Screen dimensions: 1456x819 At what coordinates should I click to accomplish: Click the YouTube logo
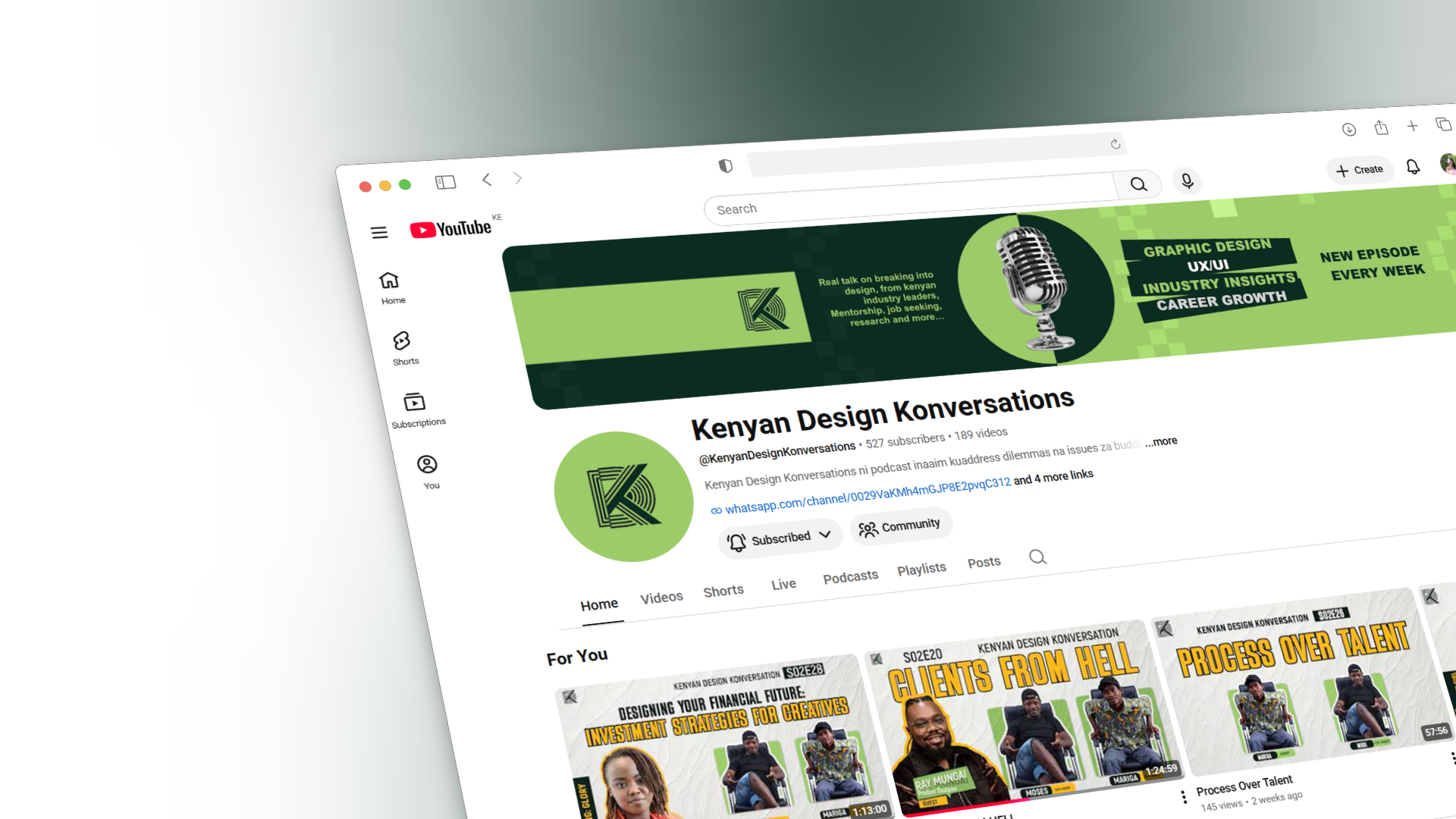[450, 228]
